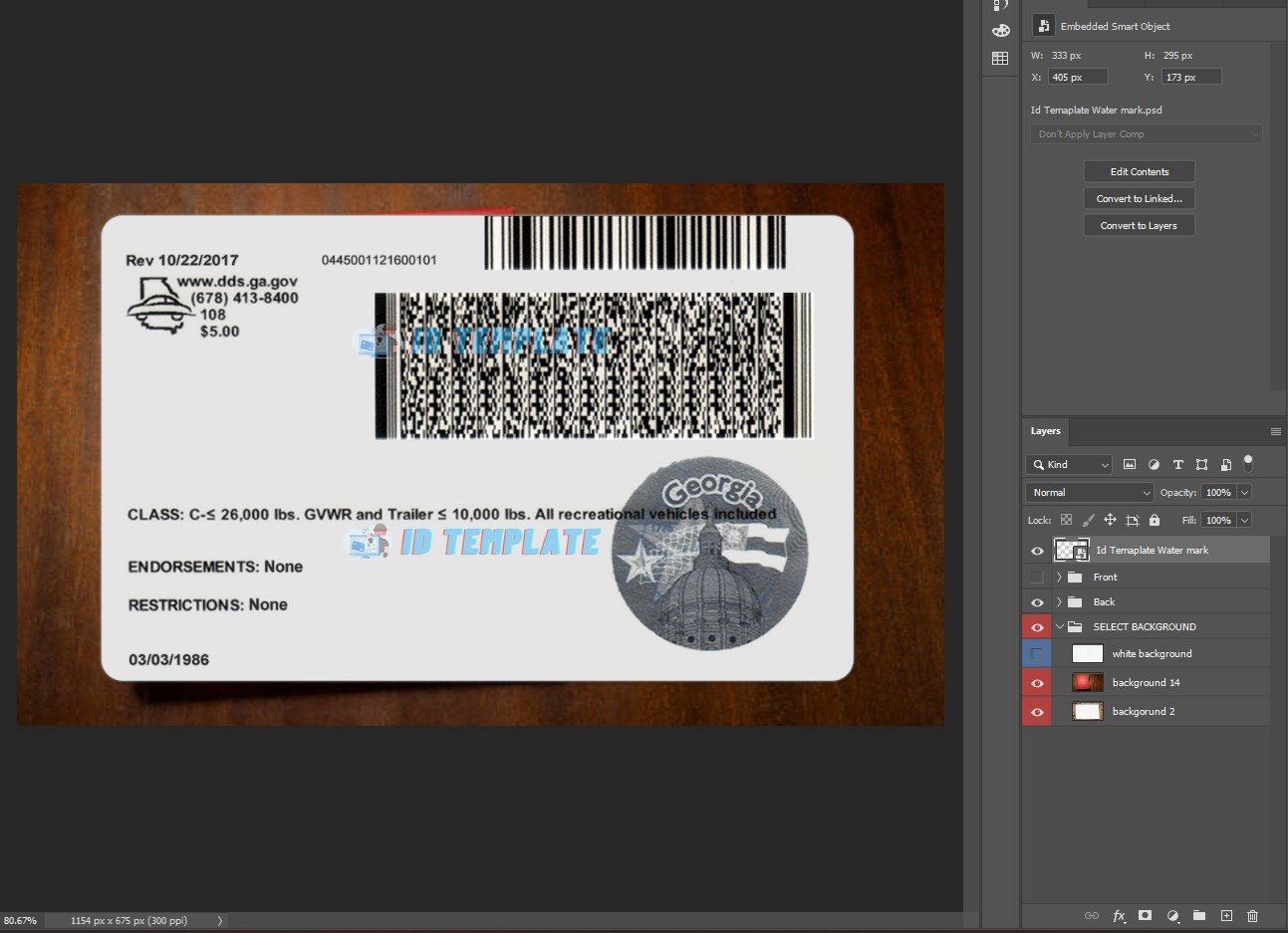The width and height of the screenshot is (1288, 933).
Task: Collapse the SELECT BACKGROUND group
Action: pyautogui.click(x=1060, y=627)
